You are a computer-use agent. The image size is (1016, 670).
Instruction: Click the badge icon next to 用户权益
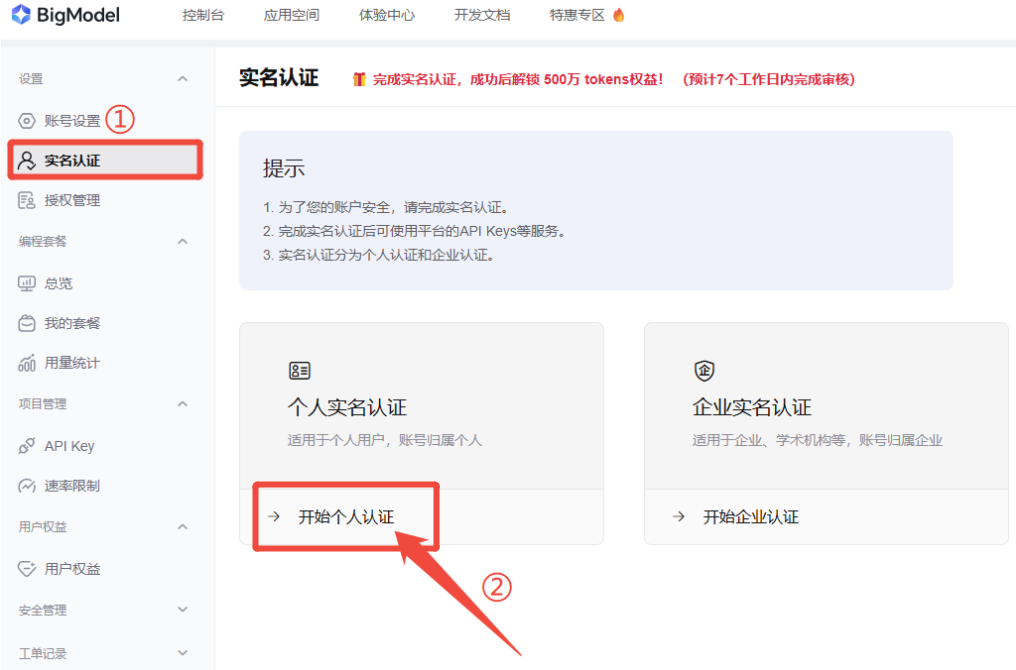tap(28, 567)
